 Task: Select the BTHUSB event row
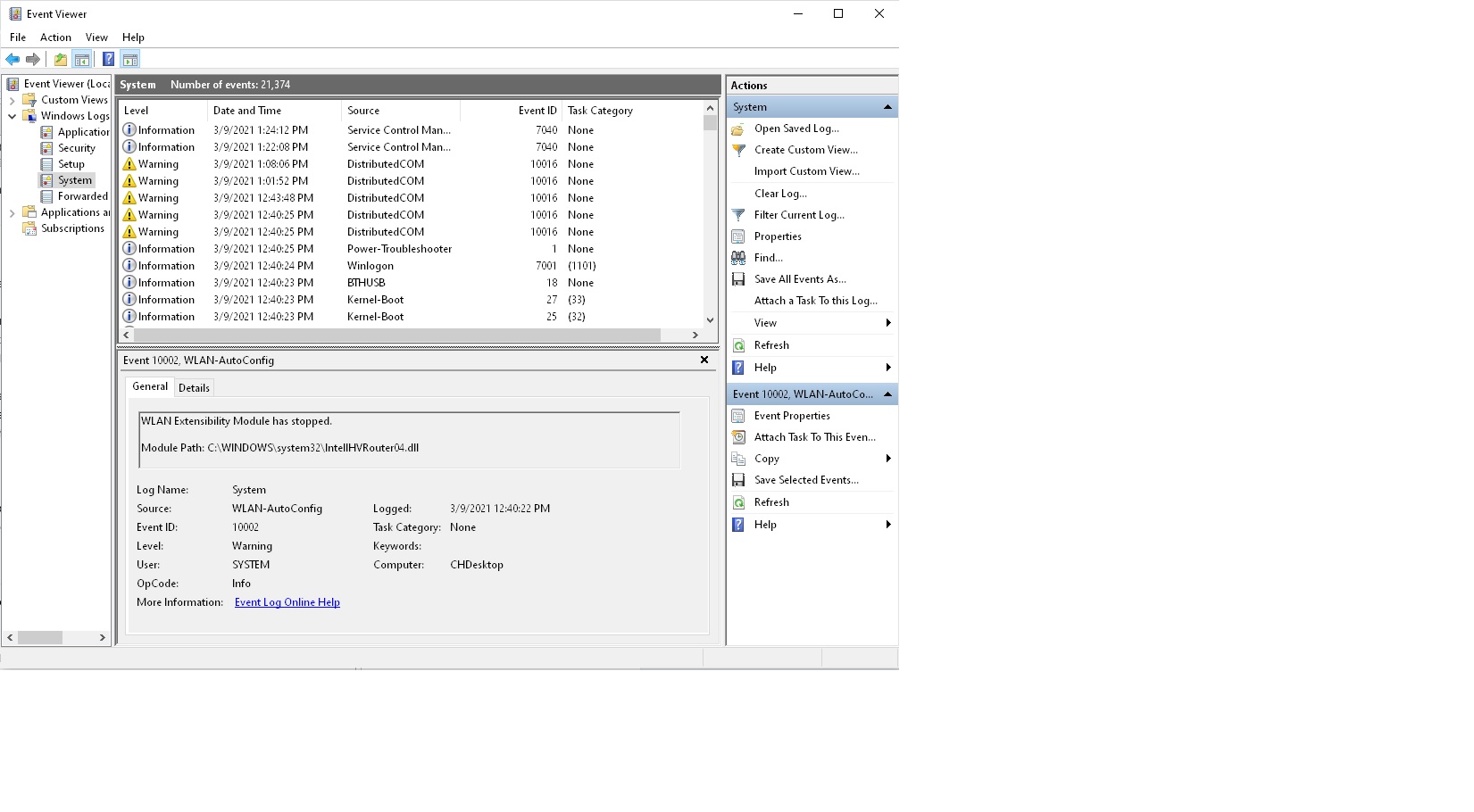tap(412, 283)
